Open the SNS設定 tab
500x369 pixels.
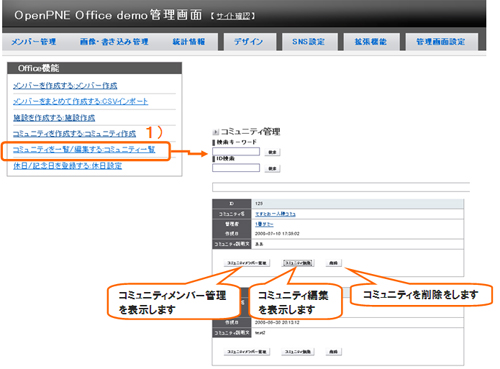(309, 42)
